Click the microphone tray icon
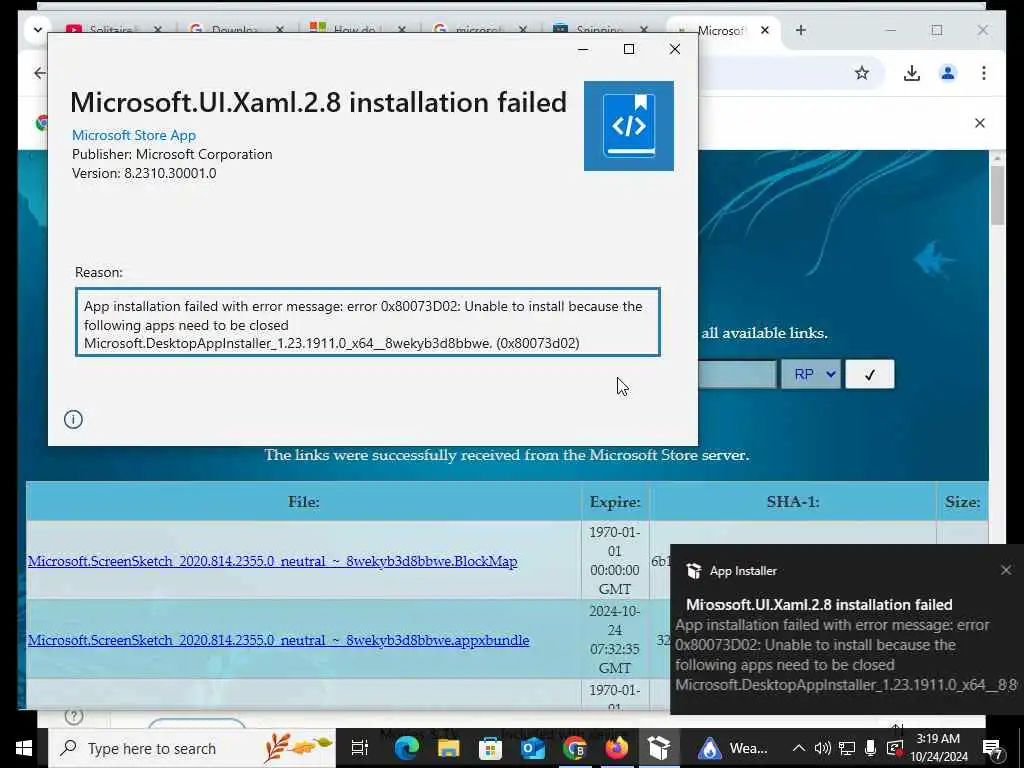Viewport: 1024px width, 768px height. [871, 748]
